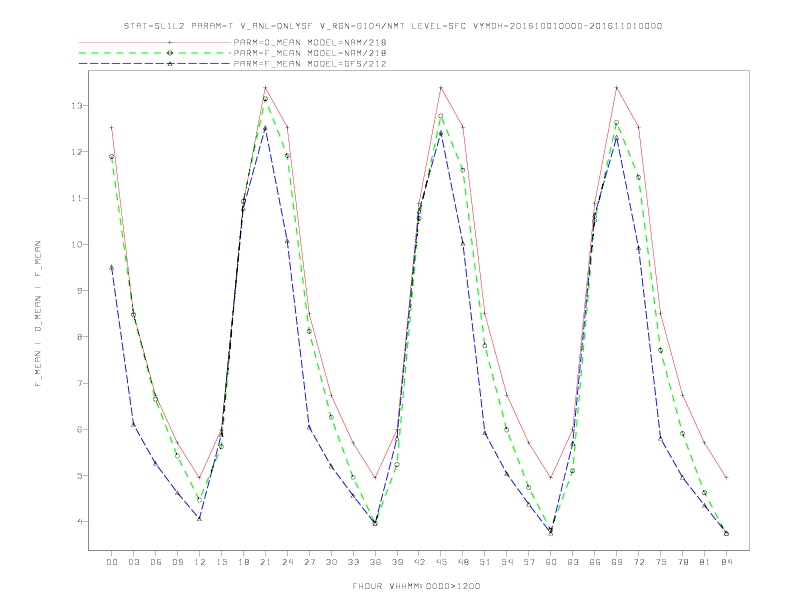
Task: Click x-axis forecast hour label 57
Action: point(529,562)
